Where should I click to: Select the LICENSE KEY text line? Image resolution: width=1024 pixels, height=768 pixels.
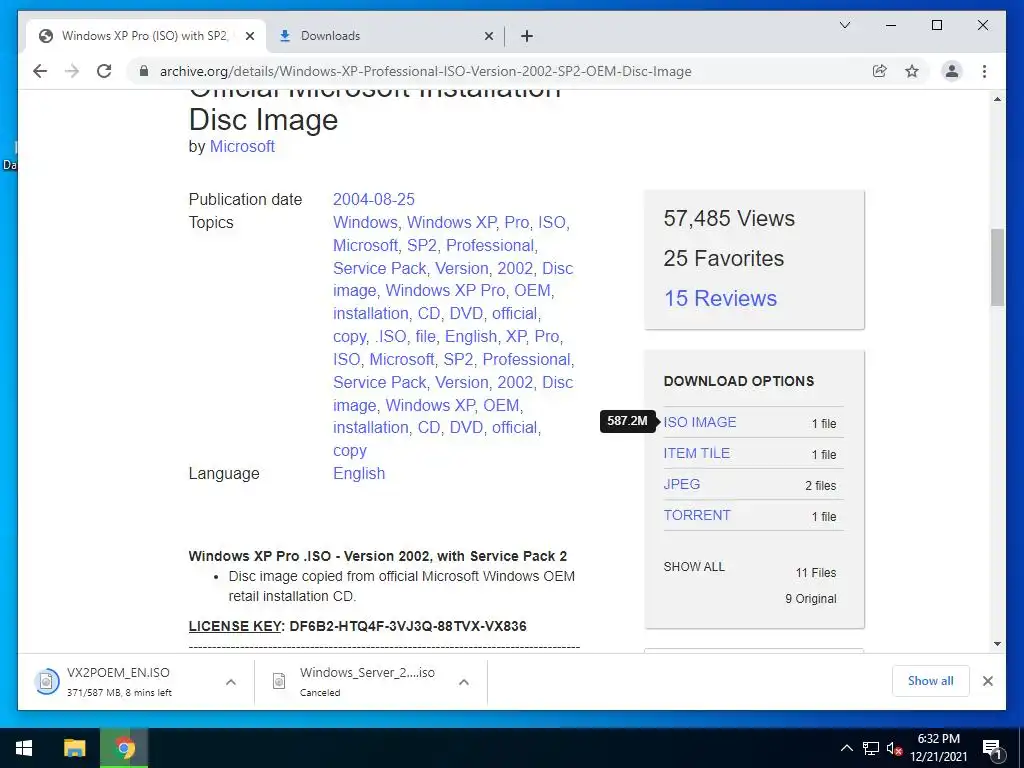click(x=357, y=626)
